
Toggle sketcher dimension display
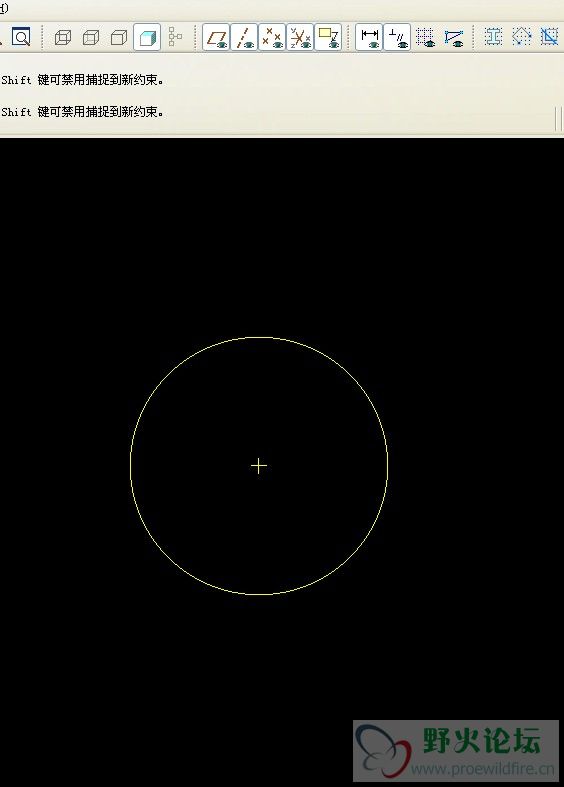point(369,37)
